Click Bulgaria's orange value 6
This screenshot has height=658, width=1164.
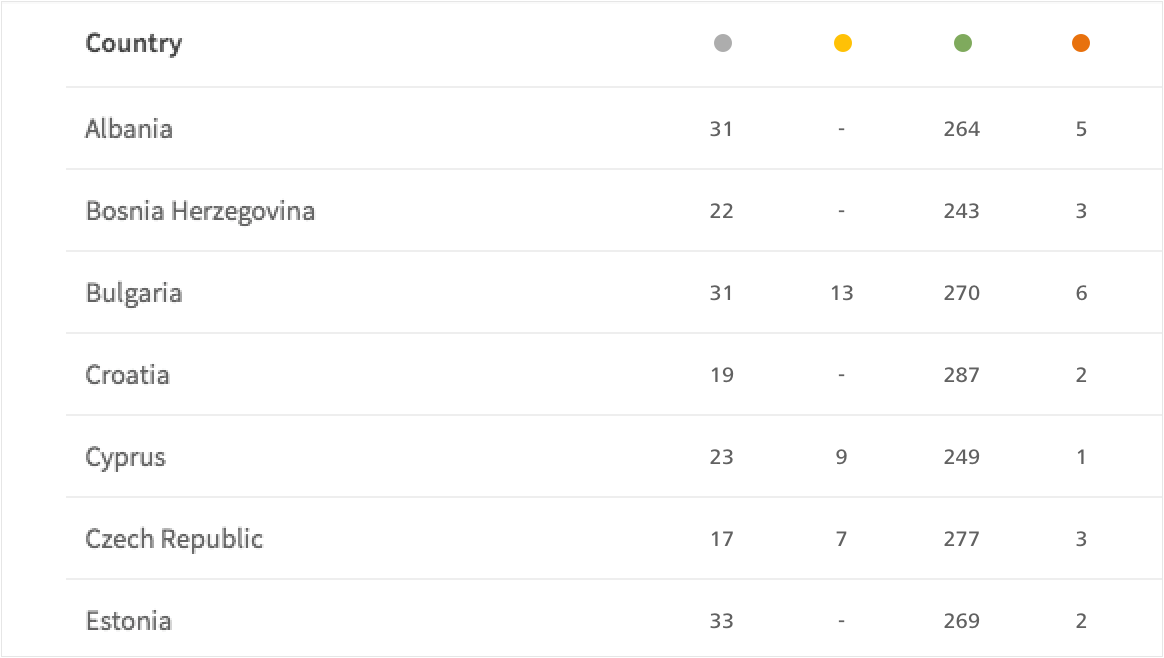point(1081,293)
